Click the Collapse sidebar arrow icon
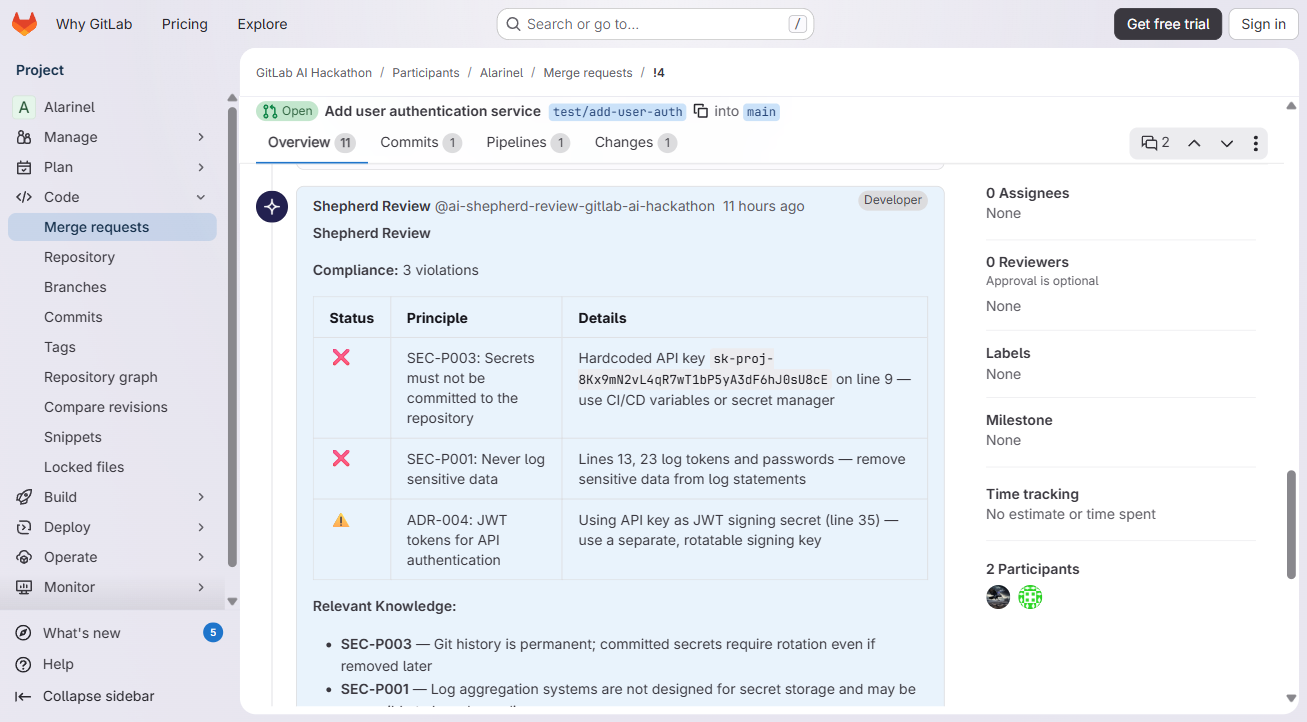 click(23, 696)
